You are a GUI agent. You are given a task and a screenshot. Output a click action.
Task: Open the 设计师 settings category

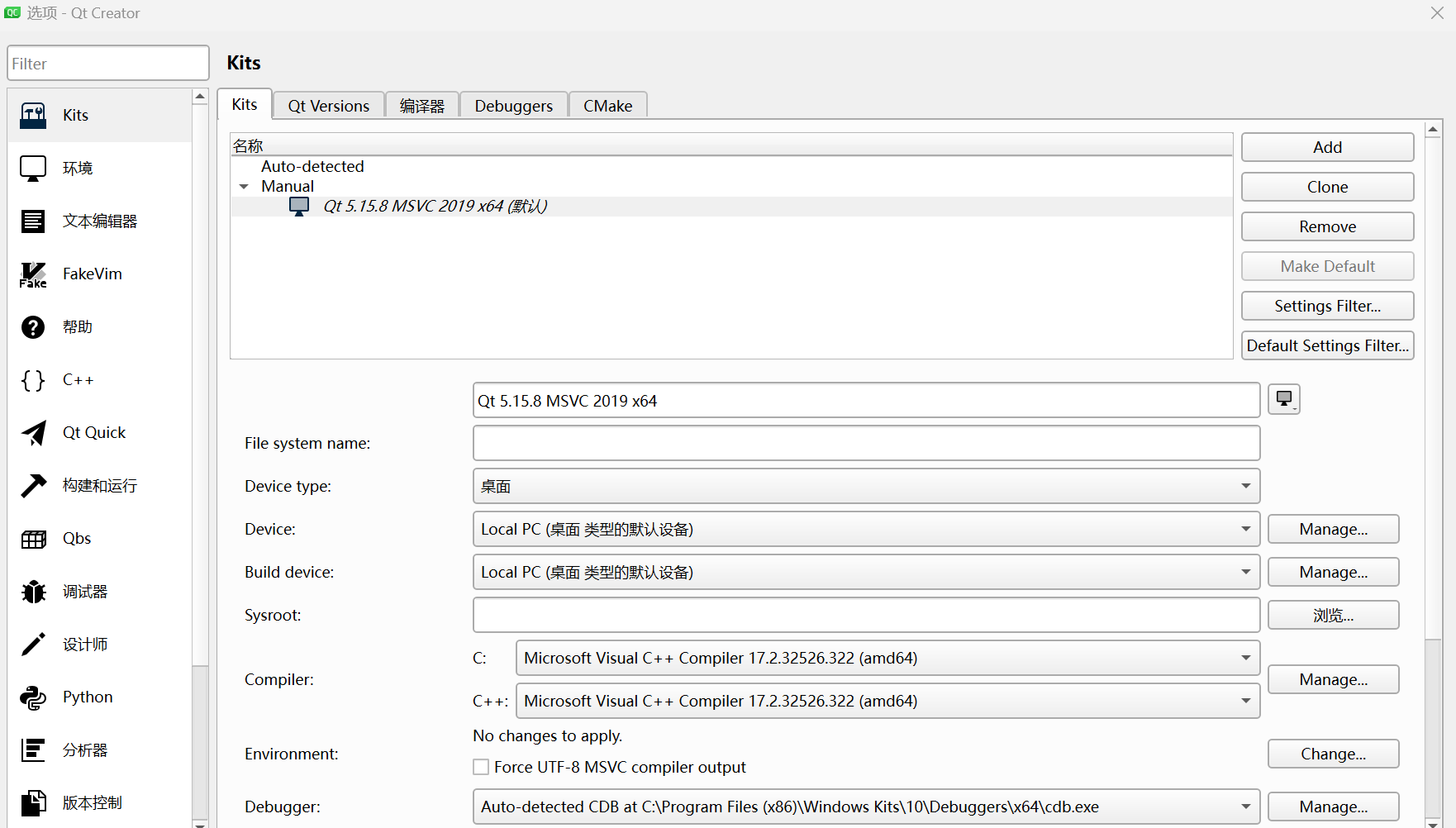click(x=100, y=645)
